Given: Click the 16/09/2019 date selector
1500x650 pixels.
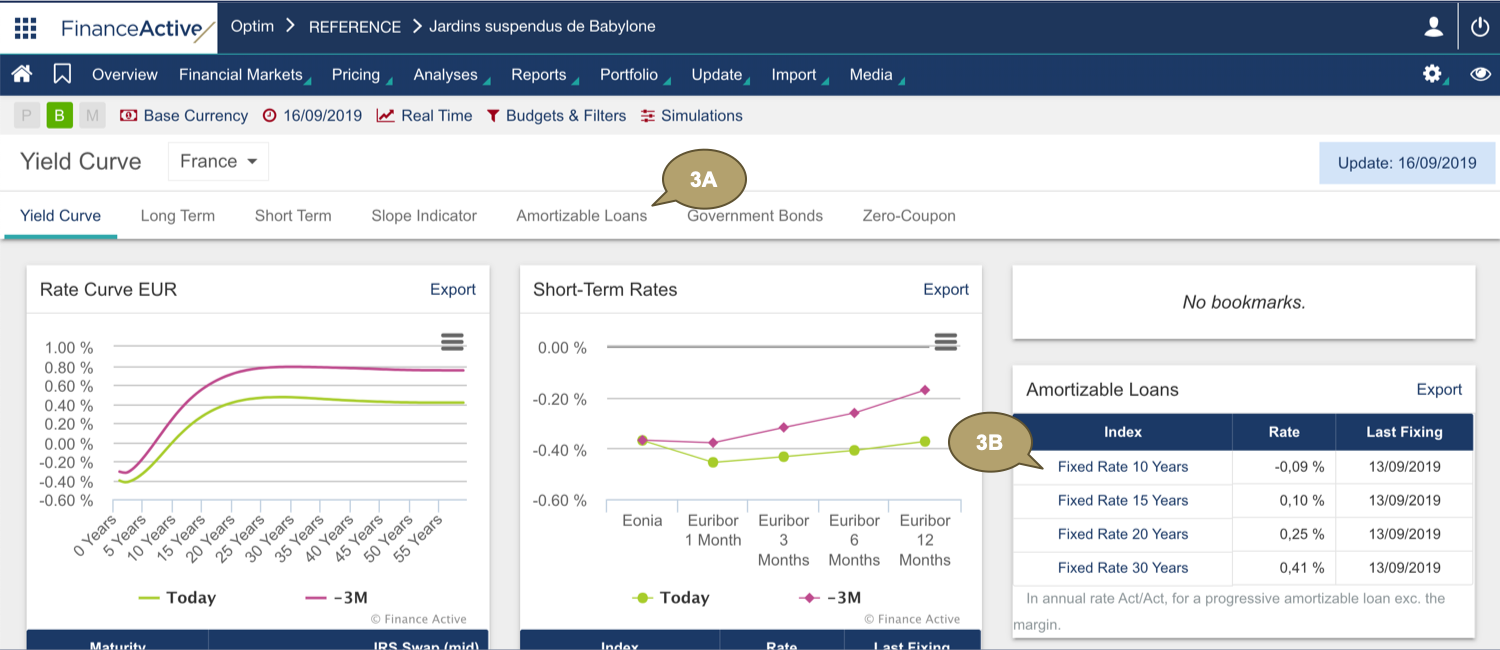Looking at the screenshot, I should tap(312, 116).
